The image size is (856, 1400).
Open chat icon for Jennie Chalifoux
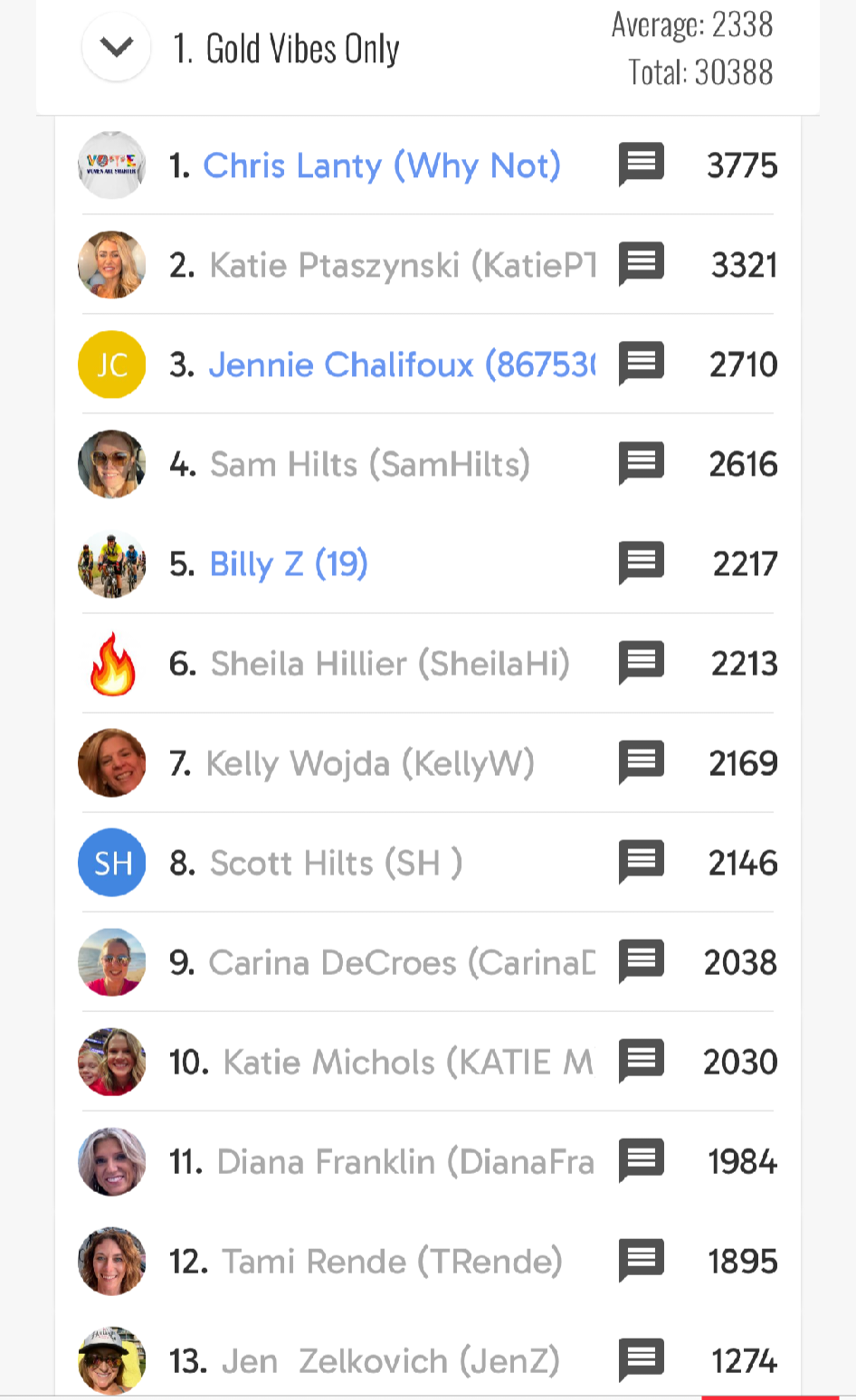(x=642, y=363)
